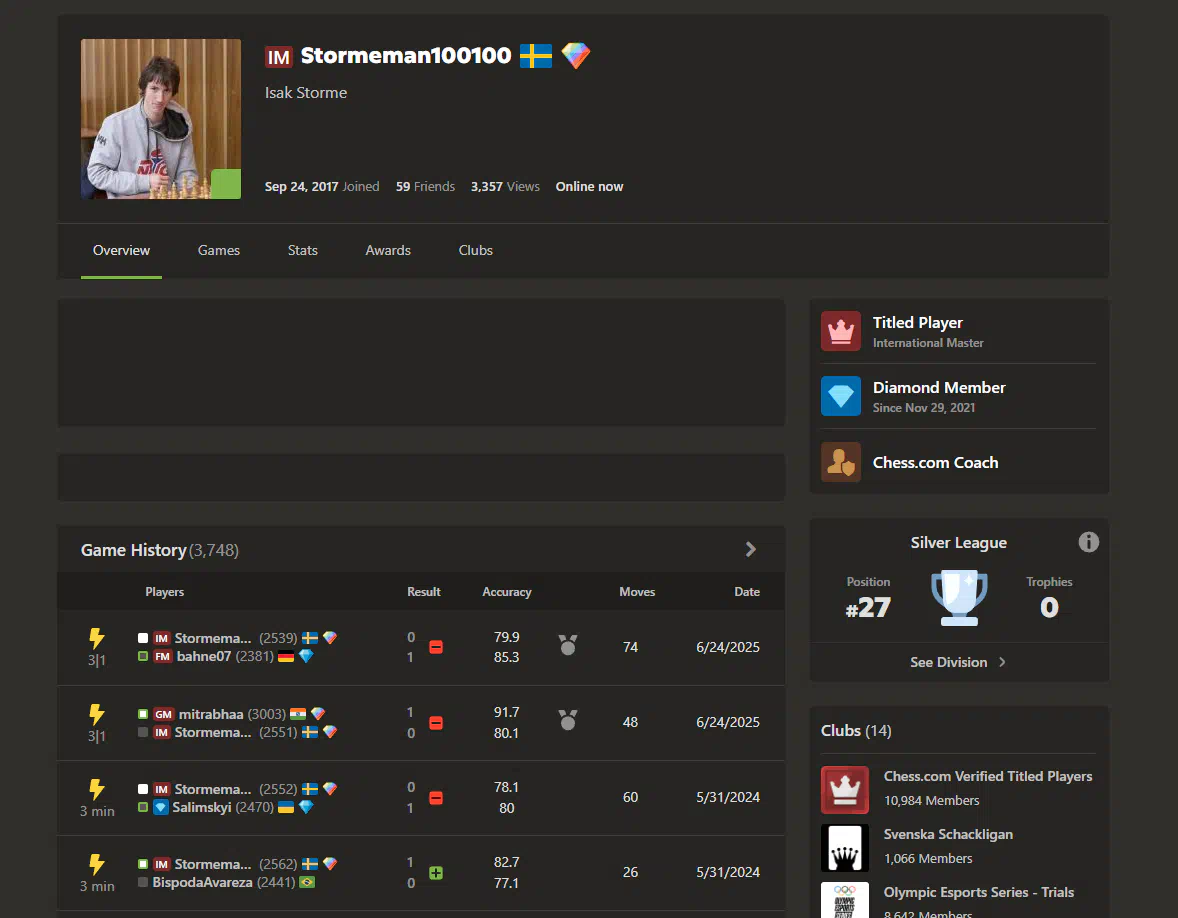Click the blitz lightning icon for the BispodaAvareza game
Screen dimensions: 1178x918
(96, 865)
